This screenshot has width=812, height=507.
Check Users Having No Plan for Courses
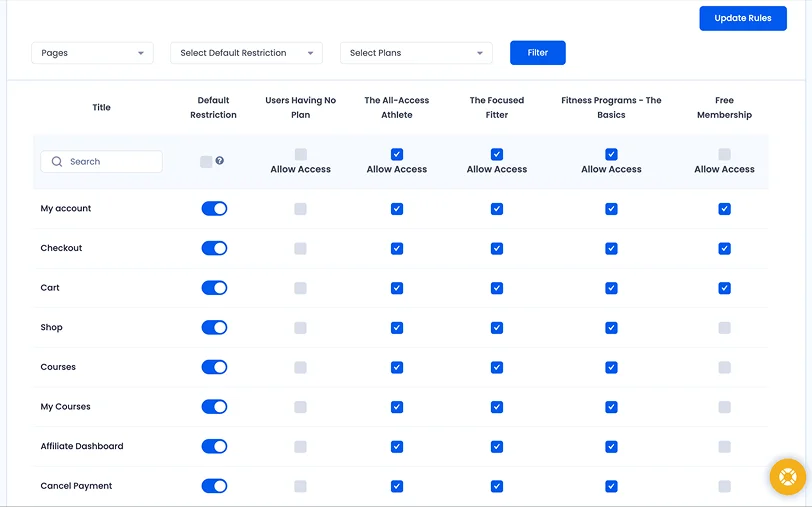pos(300,367)
